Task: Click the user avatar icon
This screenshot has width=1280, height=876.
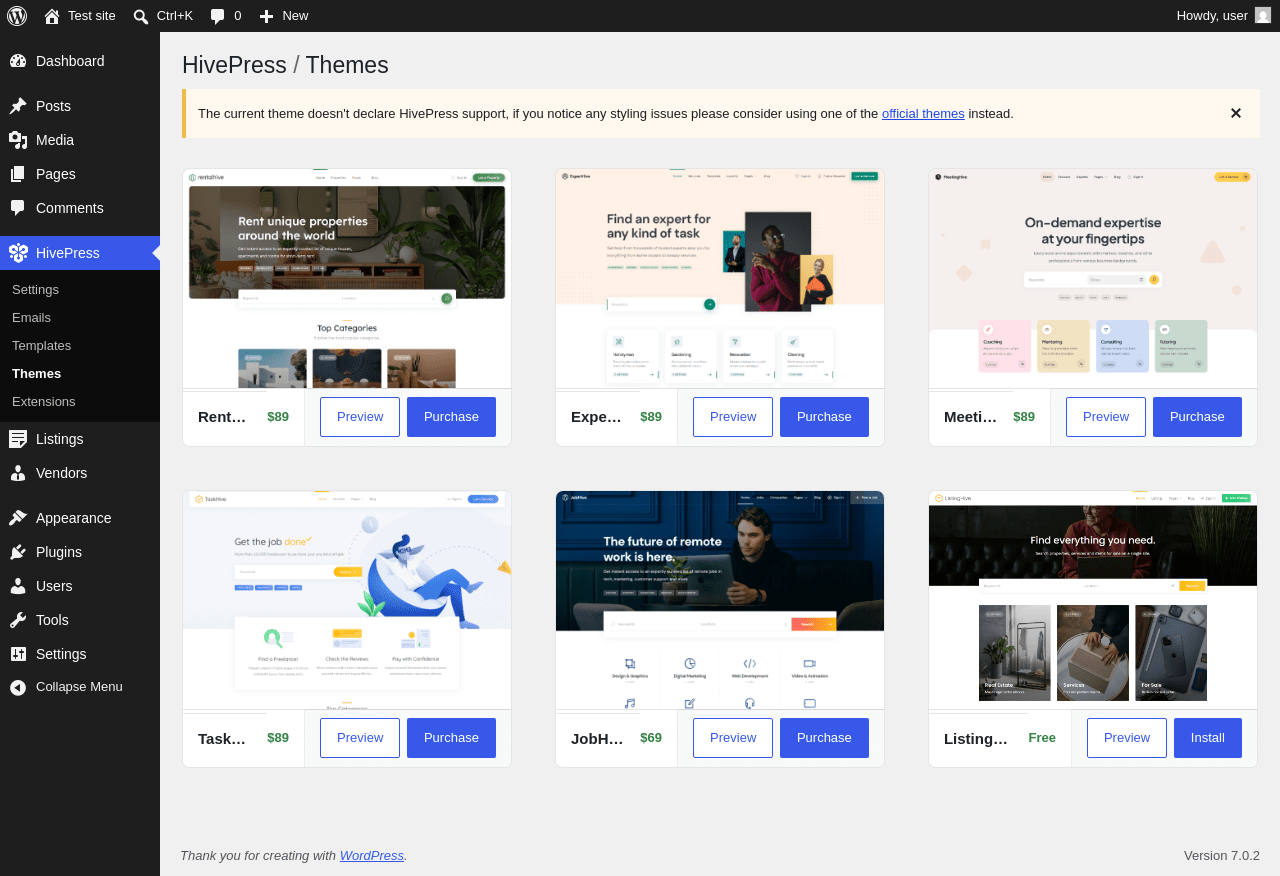Action: pos(1263,15)
